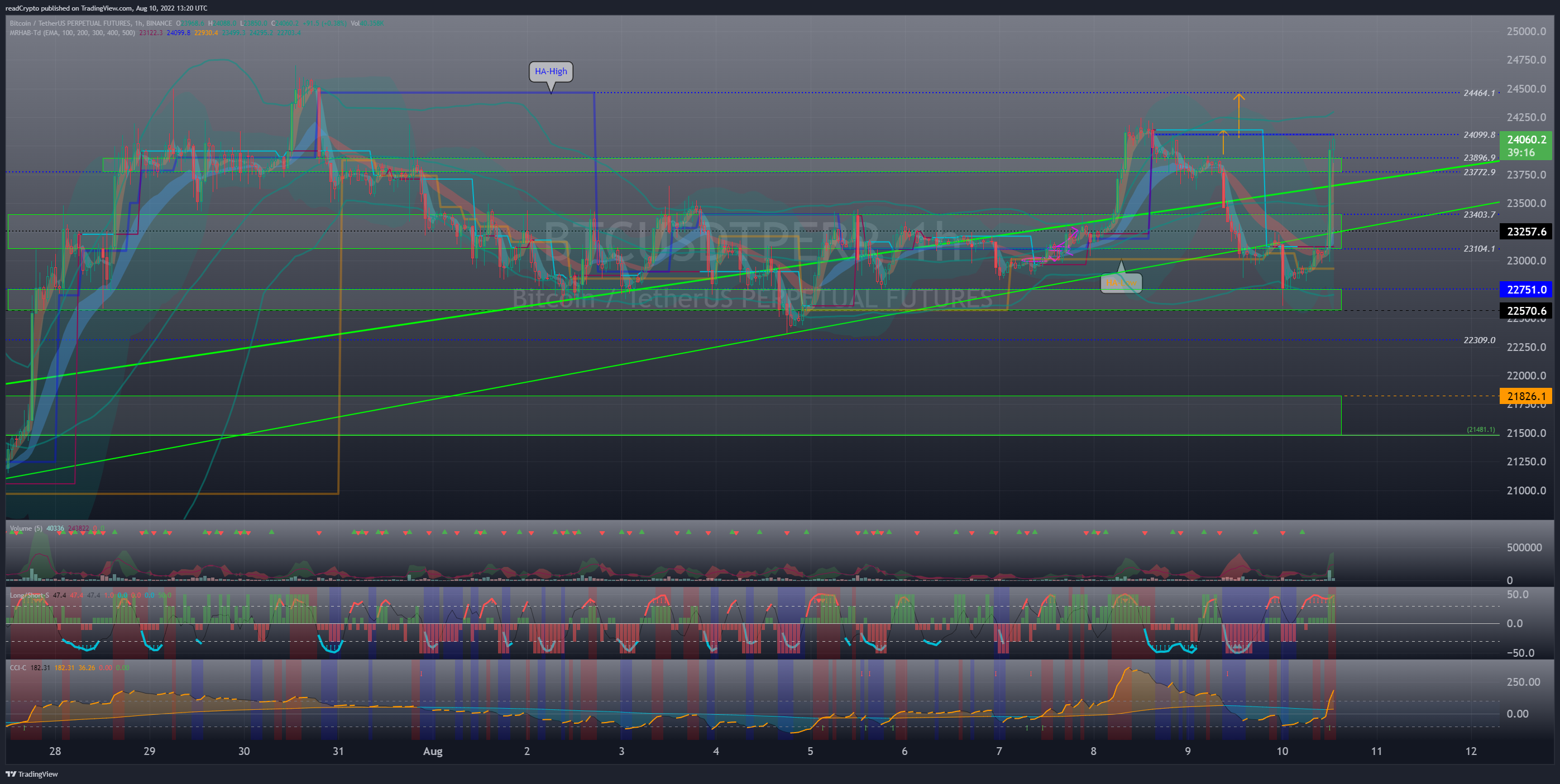
Task: Click the Volume (5) indicator legend
Action: (x=26, y=528)
